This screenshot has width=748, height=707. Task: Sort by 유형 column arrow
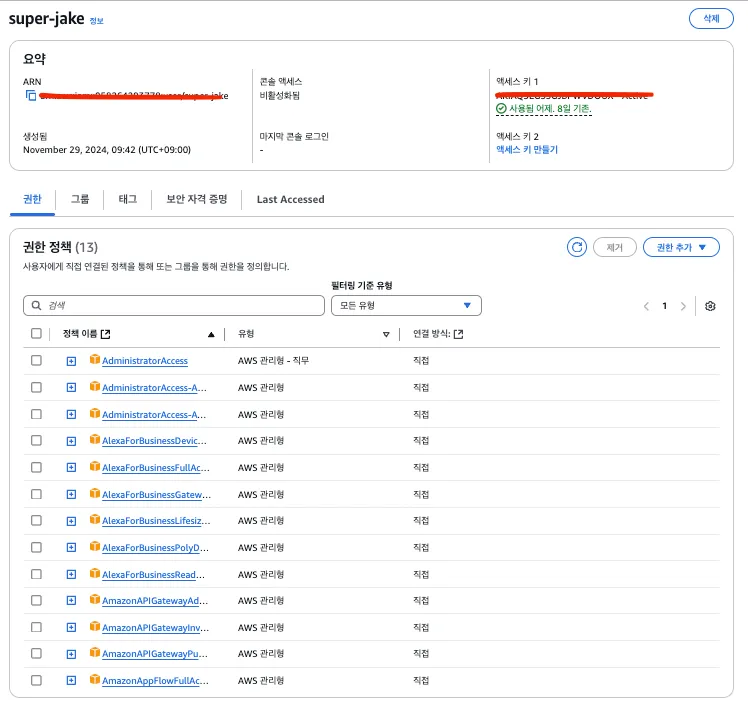click(x=386, y=334)
